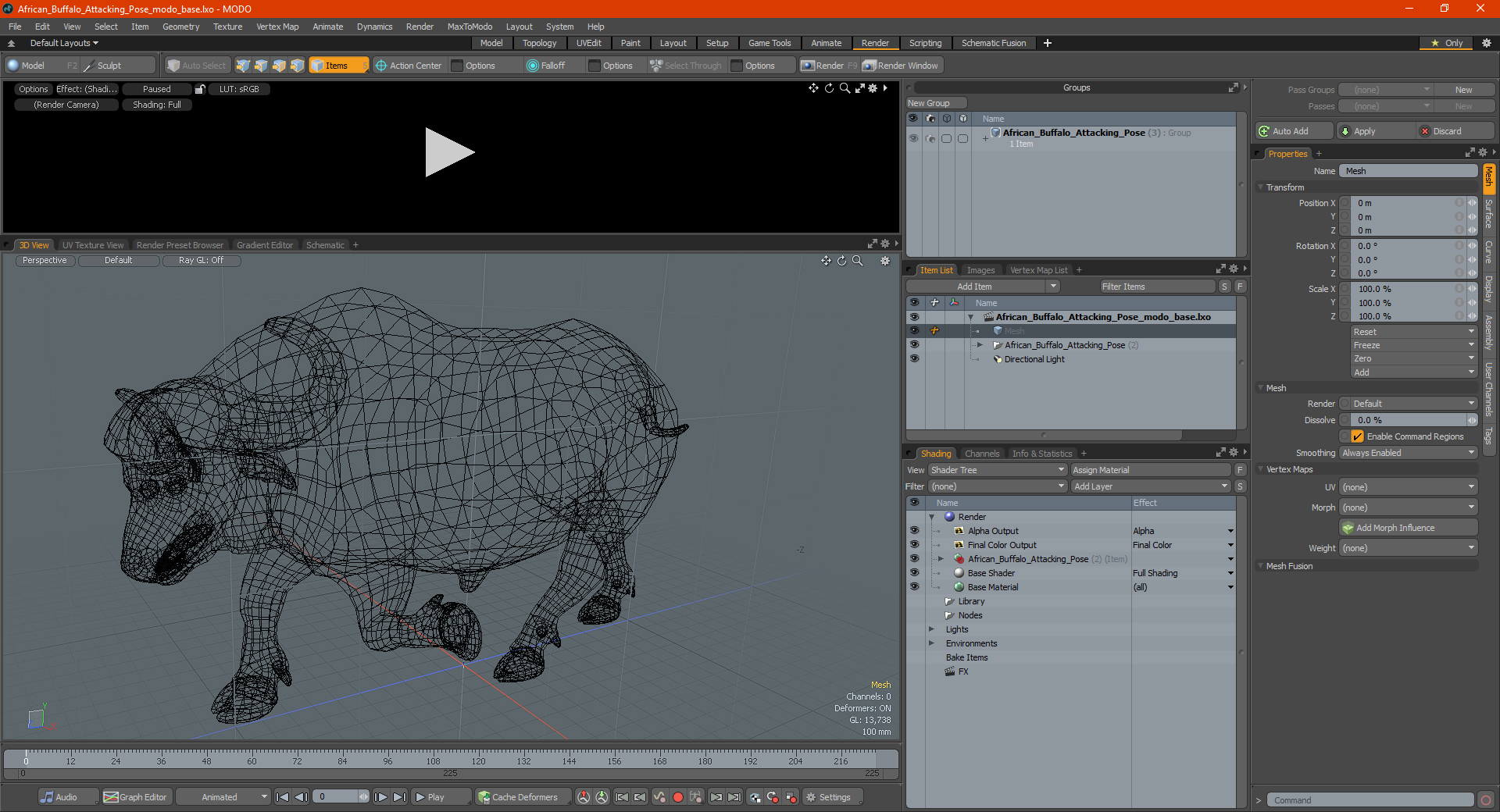This screenshot has width=1500, height=812.
Task: Open Animated keying mode dropdown
Action: pos(223,797)
